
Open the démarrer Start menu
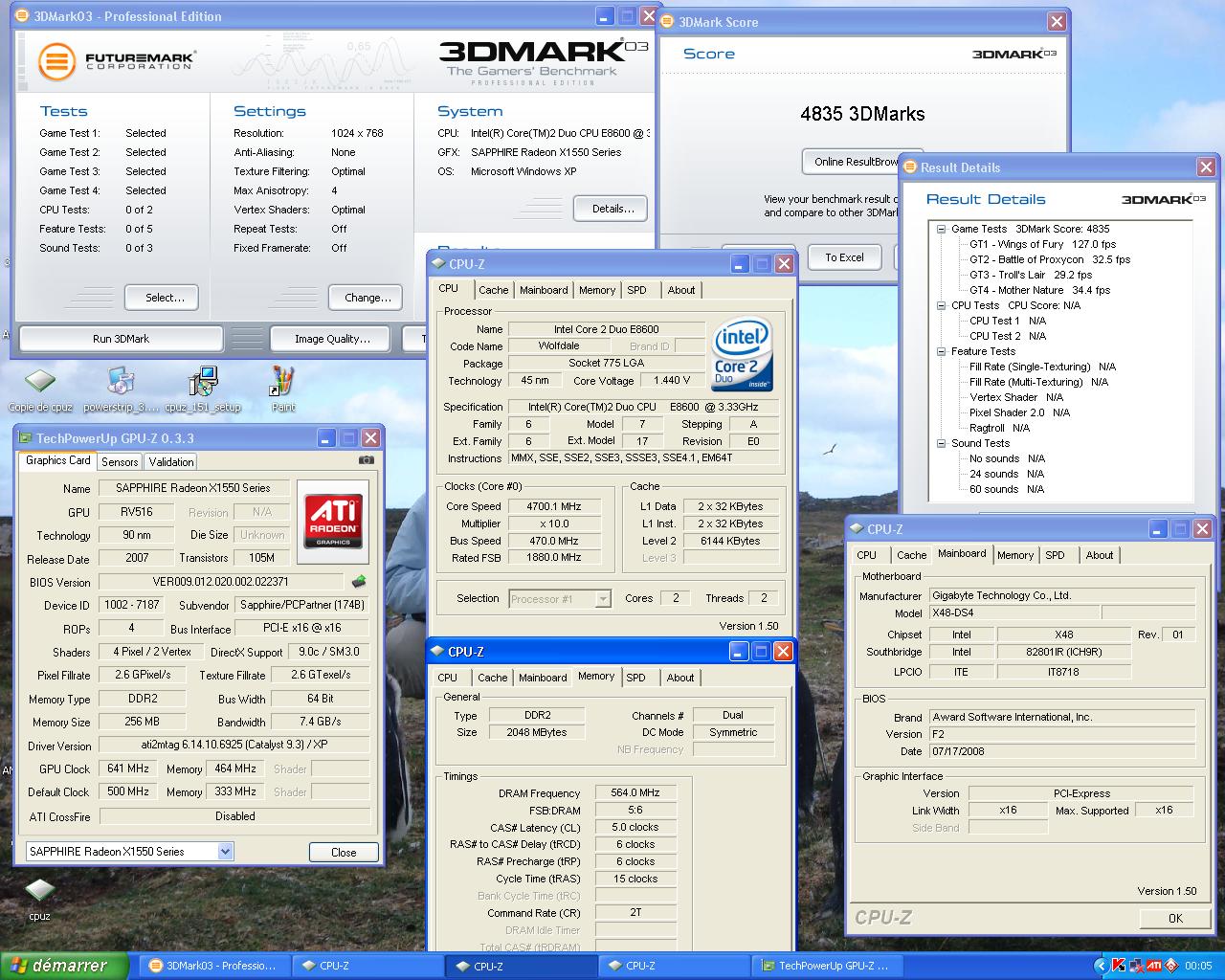[64, 966]
